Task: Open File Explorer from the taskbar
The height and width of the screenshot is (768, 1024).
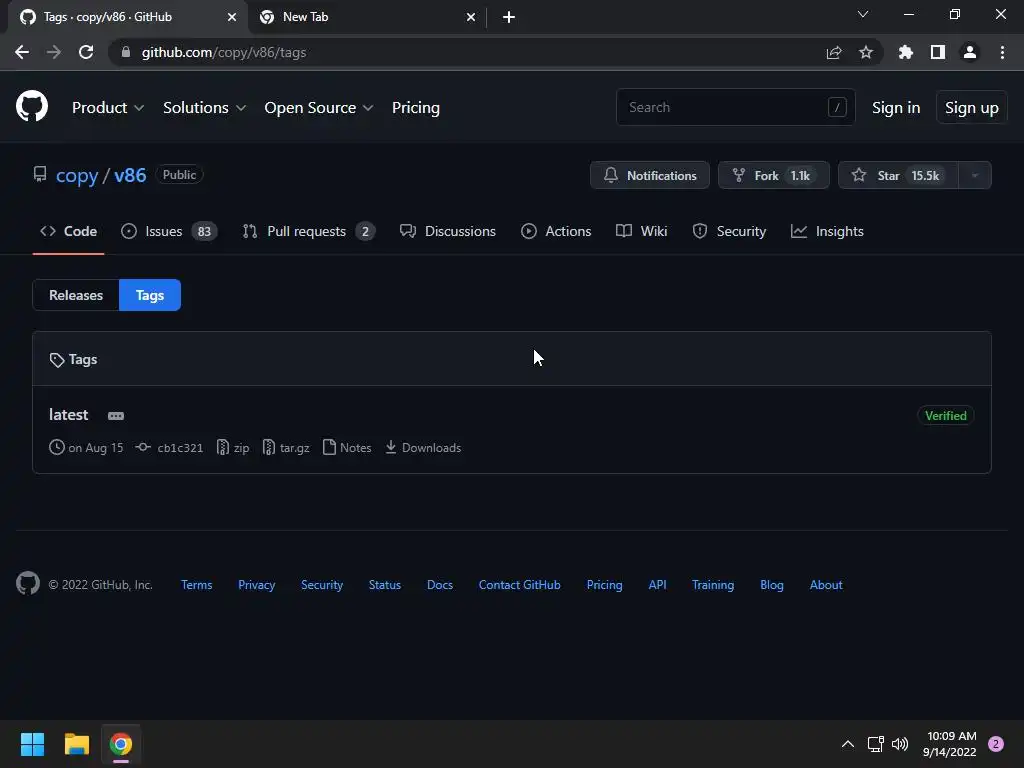Action: [76, 744]
